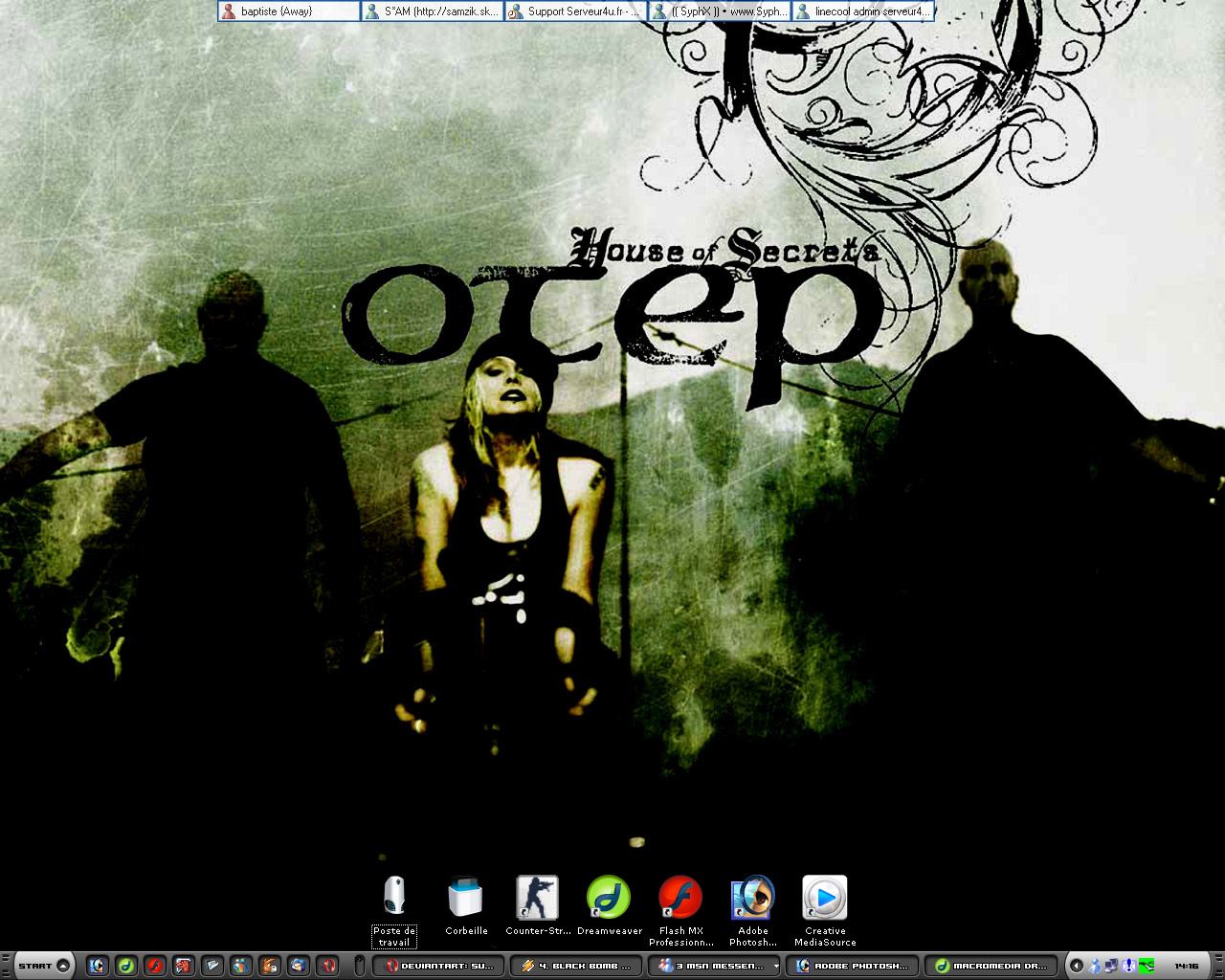Viewport: 1225px width, 980px height.
Task: Open the Creative MediaSource desktop shortcut
Action: 825,910
